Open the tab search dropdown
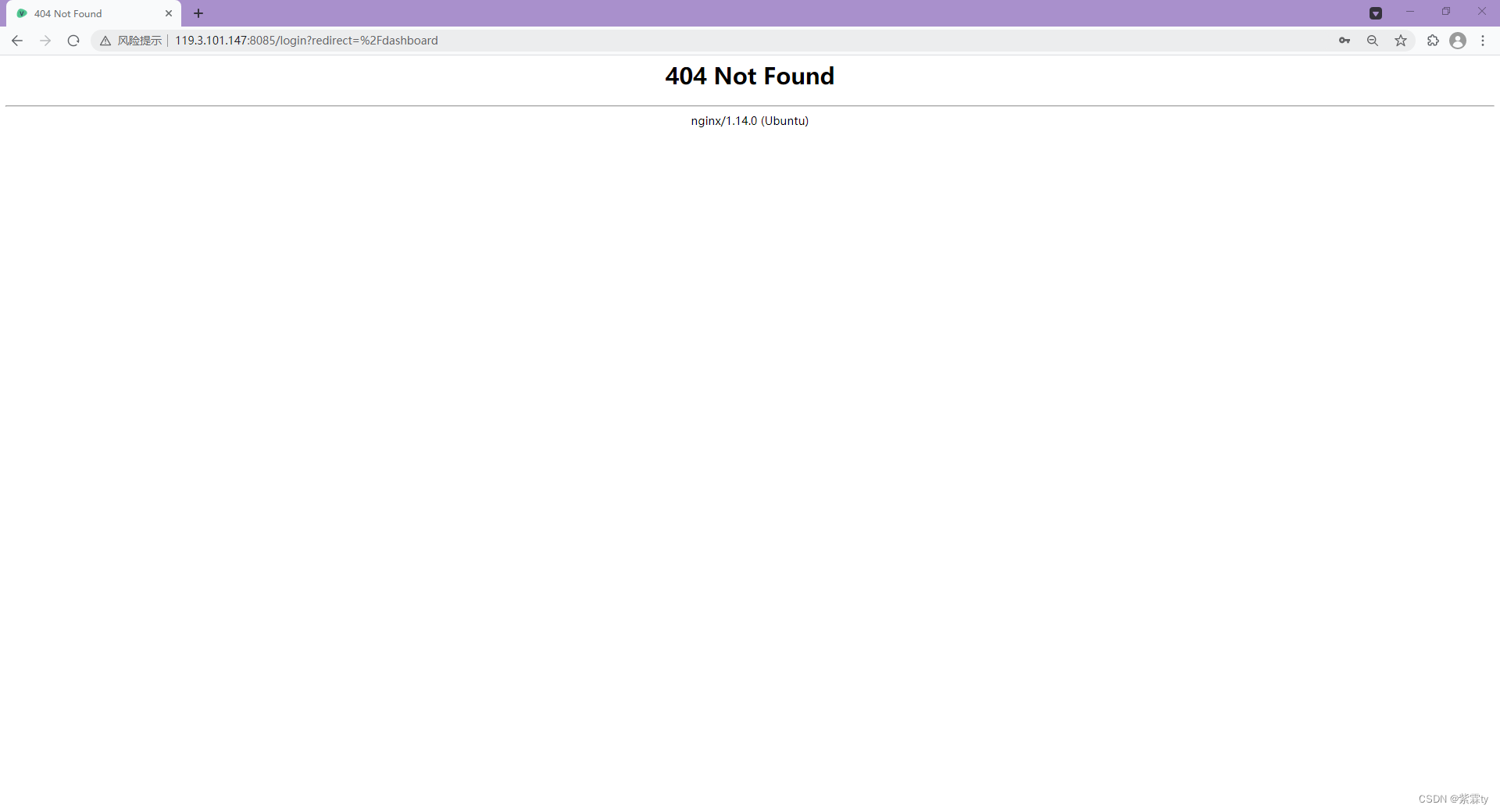The image size is (1500, 812). 1376,13
